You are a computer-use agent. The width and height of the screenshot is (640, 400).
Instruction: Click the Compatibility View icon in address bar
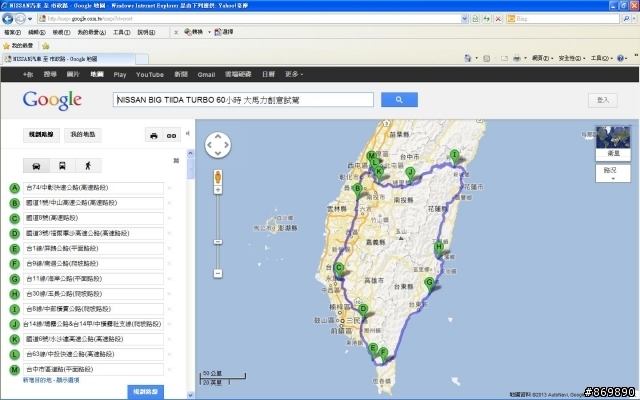point(475,19)
